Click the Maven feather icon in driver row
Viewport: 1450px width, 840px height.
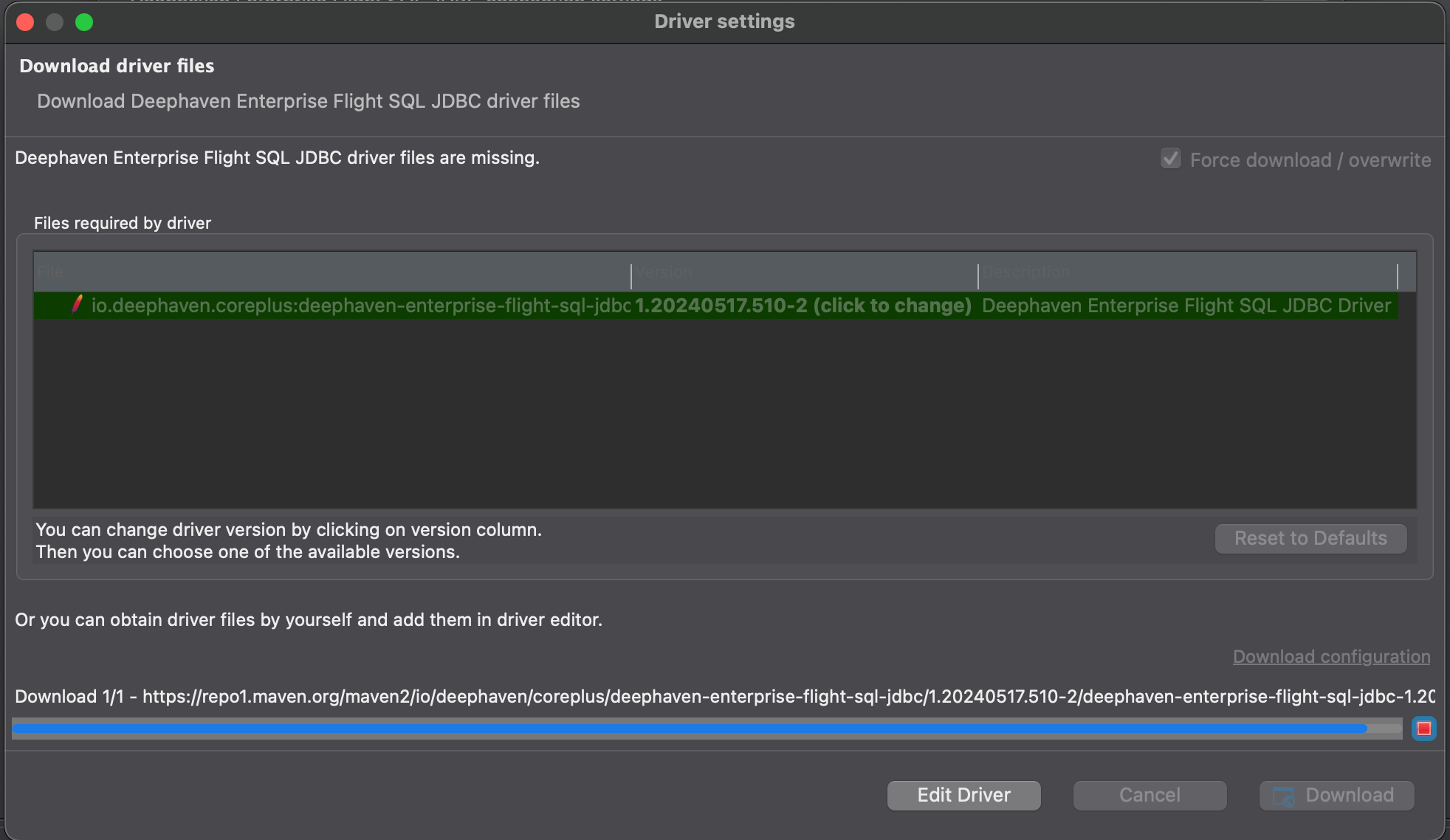(x=77, y=305)
